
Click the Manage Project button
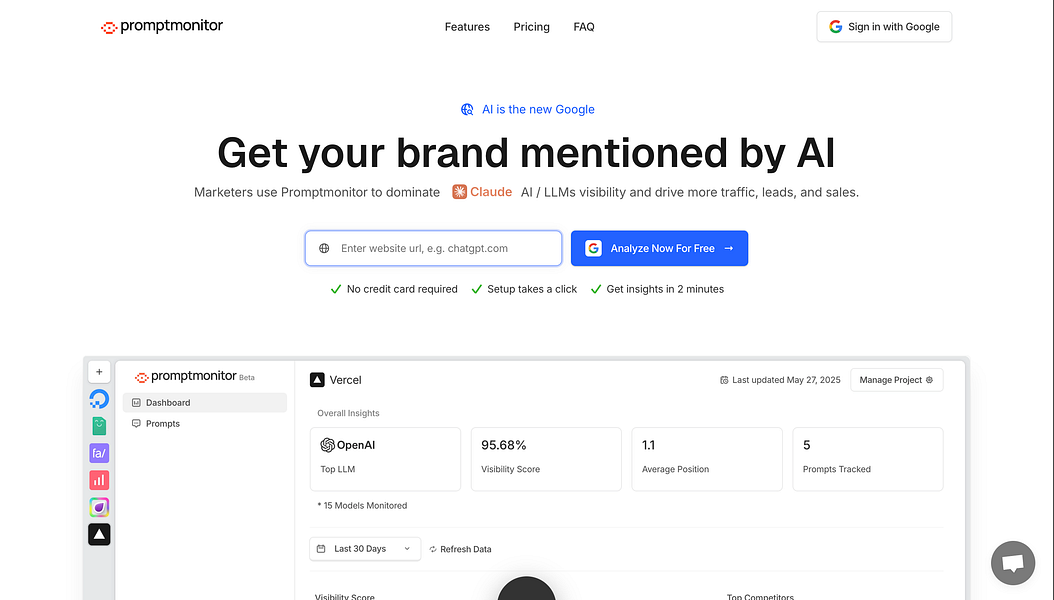[896, 380]
